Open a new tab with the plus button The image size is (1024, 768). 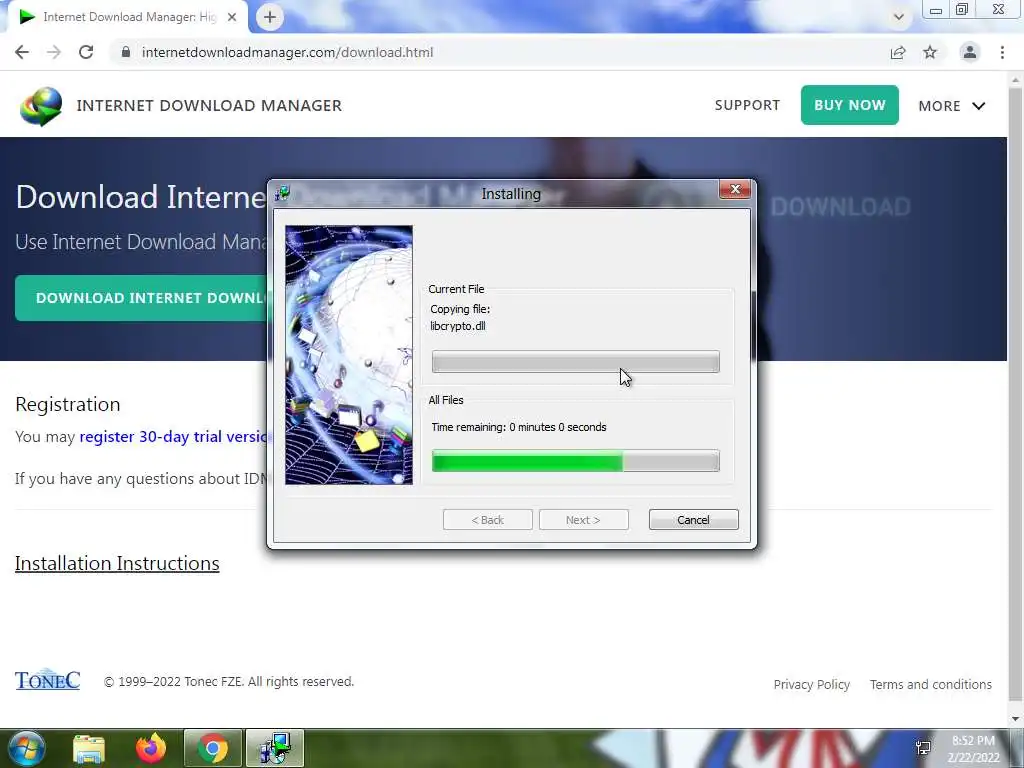pyautogui.click(x=270, y=17)
